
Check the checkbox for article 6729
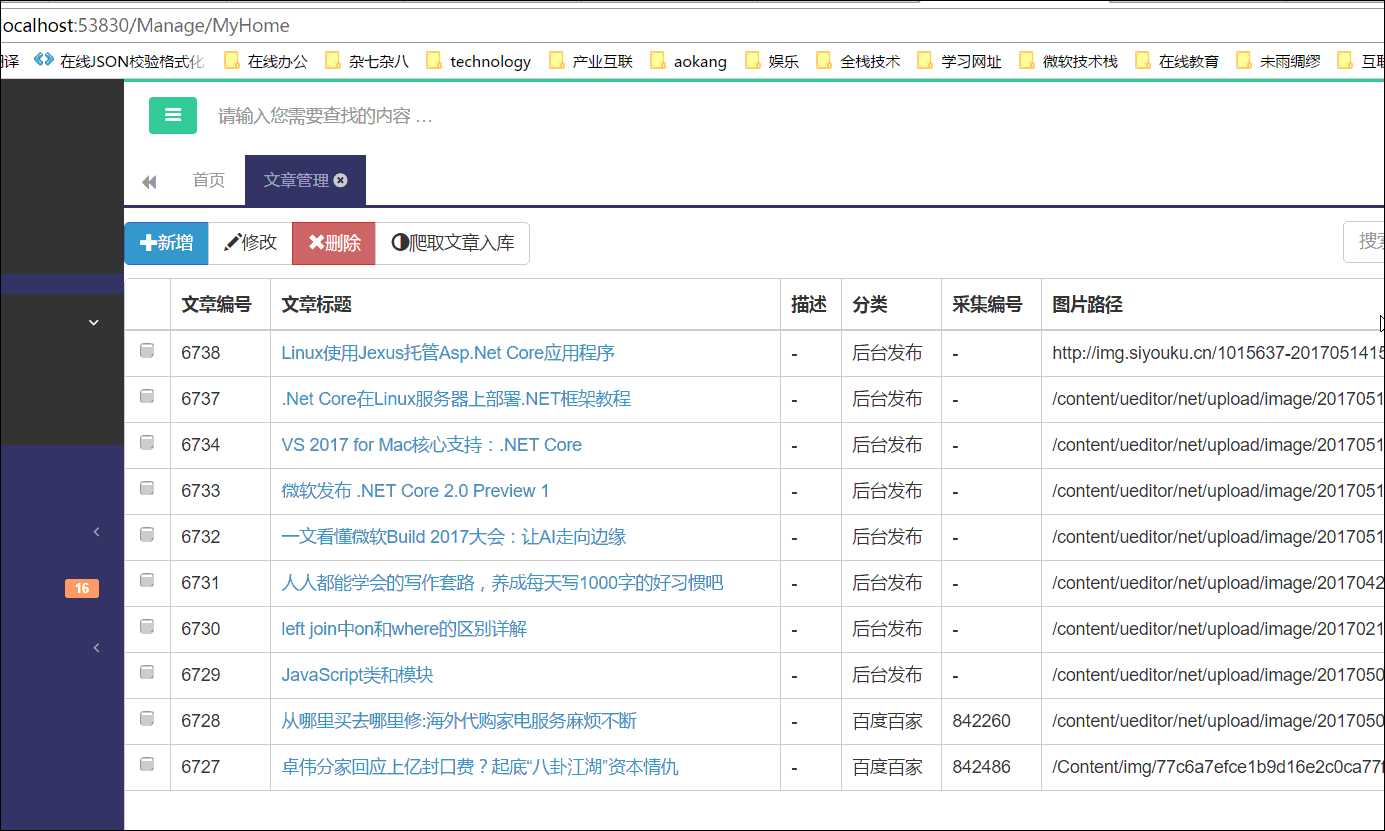point(147,672)
